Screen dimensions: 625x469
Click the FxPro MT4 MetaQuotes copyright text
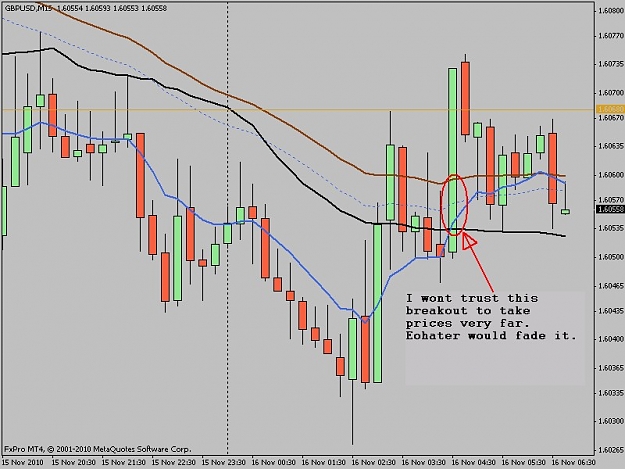[x=98, y=449]
